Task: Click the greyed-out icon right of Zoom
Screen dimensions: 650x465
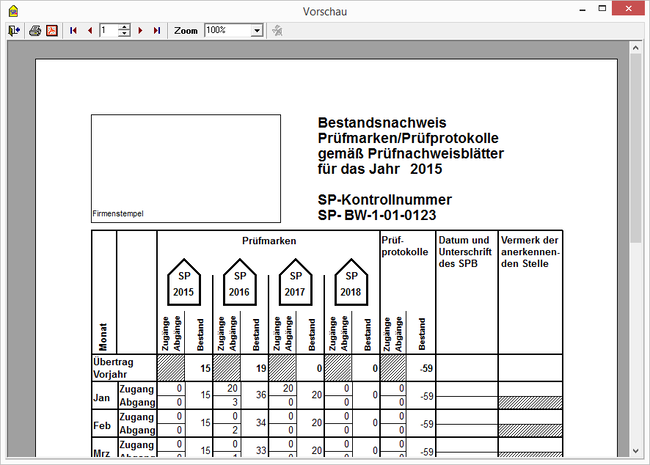Action: coord(277,31)
